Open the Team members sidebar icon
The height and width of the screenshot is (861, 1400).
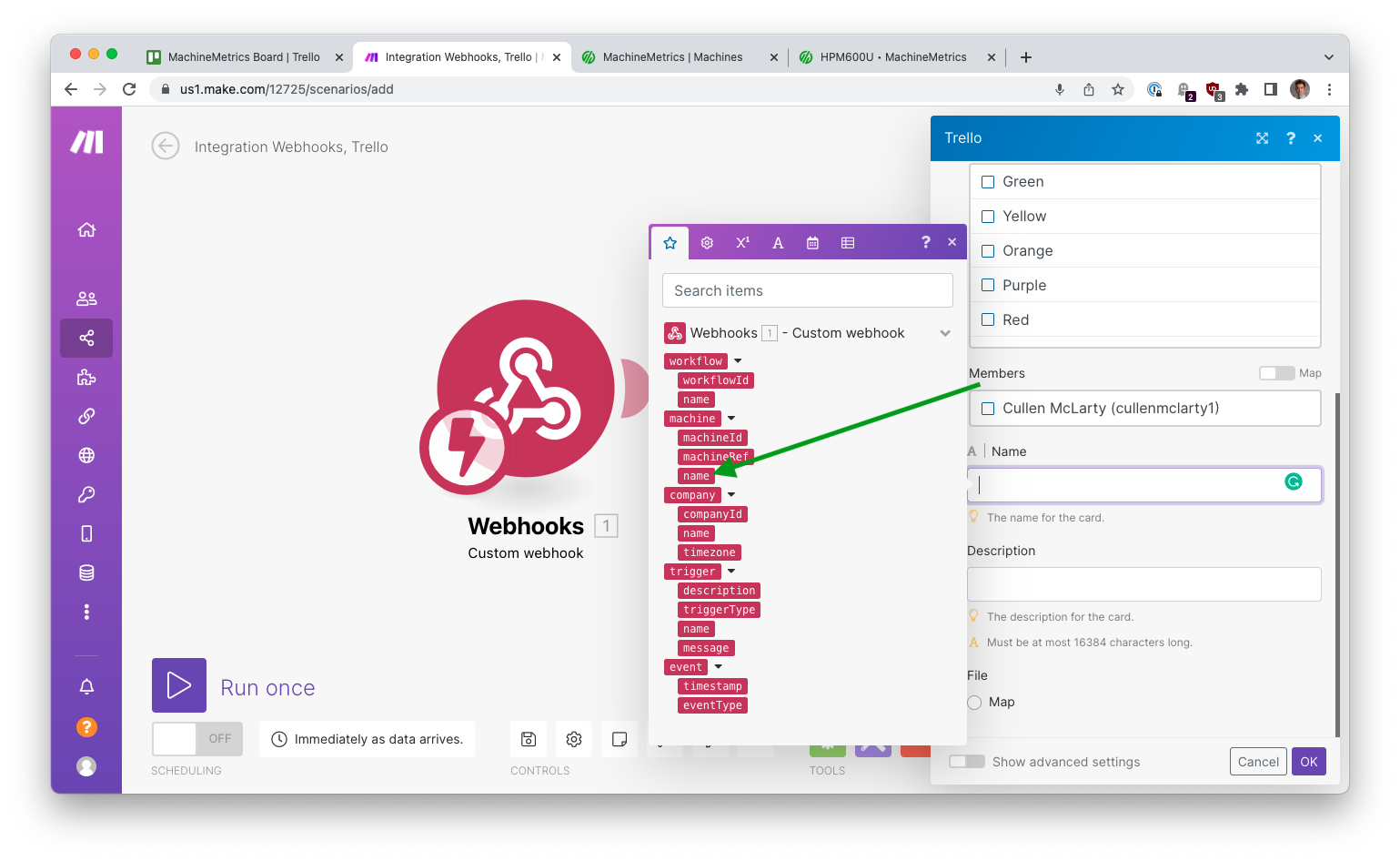(x=86, y=299)
